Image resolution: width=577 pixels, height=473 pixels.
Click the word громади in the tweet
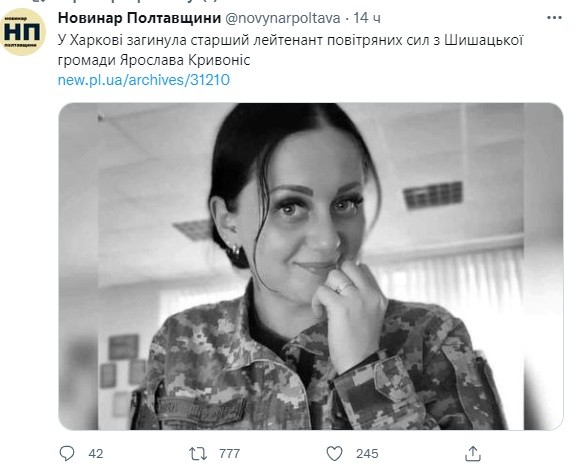(x=87, y=60)
